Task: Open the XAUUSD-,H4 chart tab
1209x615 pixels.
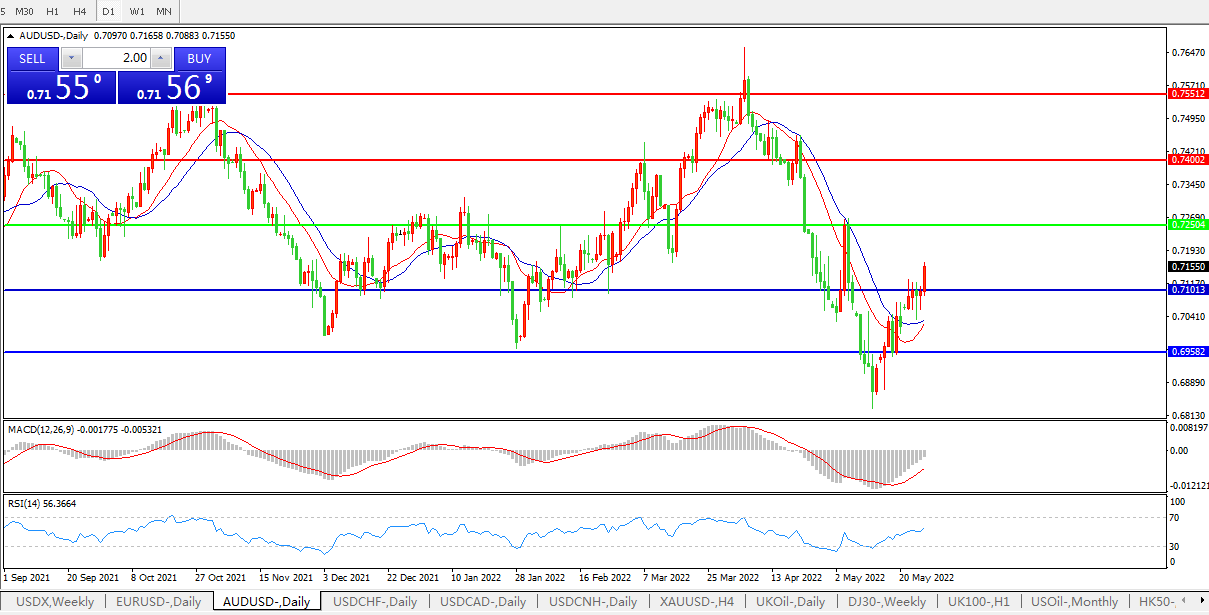Action: 696,602
